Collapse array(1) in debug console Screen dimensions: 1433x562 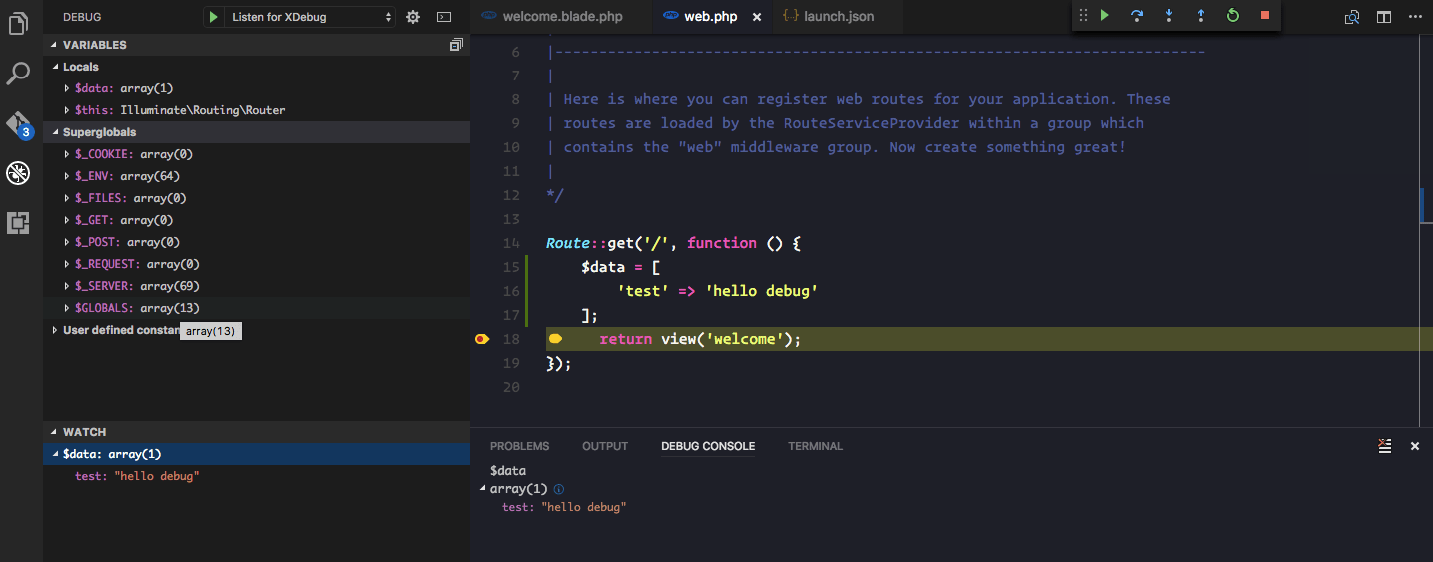click(x=484, y=489)
